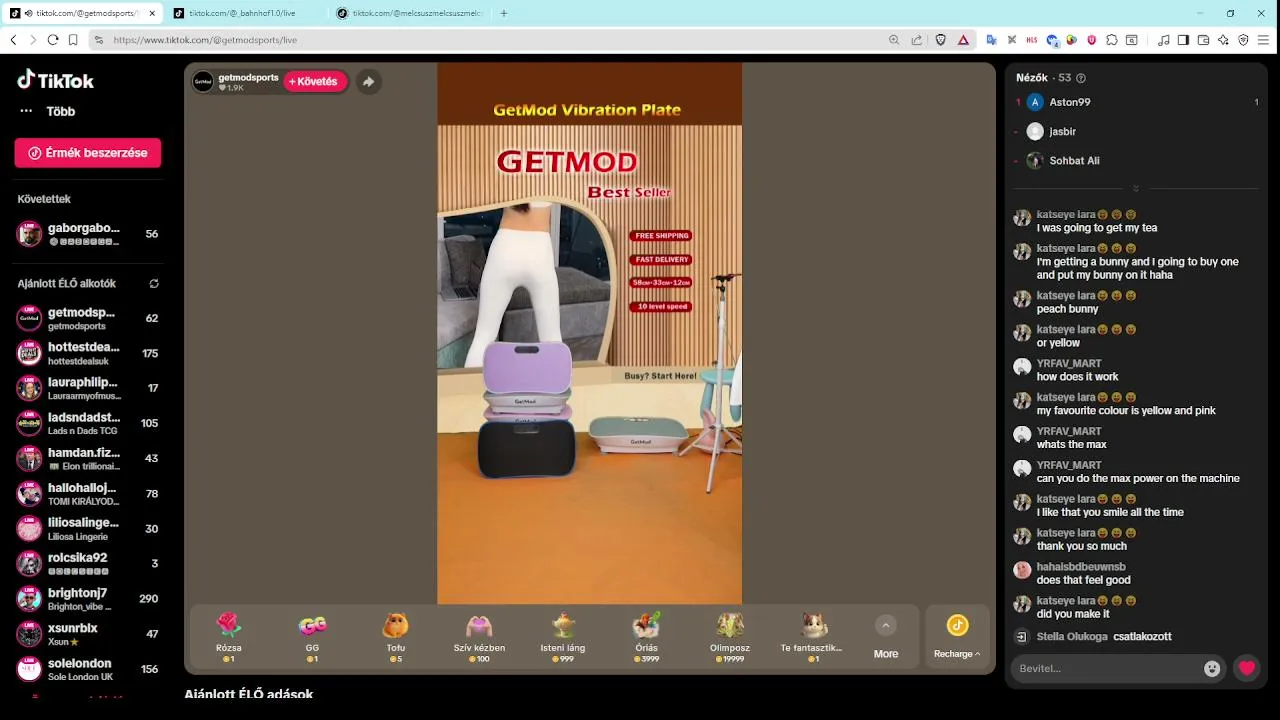Send a Rózsa rose gift
The image size is (1280, 720).
(x=229, y=637)
